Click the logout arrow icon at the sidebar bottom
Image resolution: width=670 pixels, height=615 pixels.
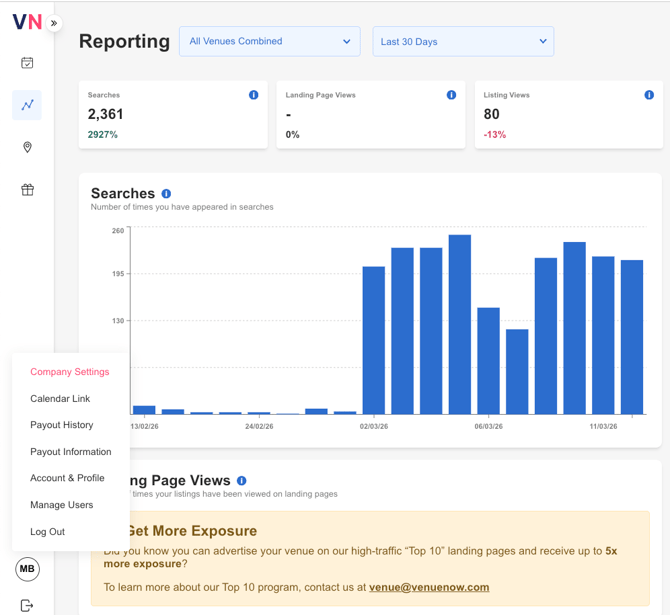coord(27,605)
